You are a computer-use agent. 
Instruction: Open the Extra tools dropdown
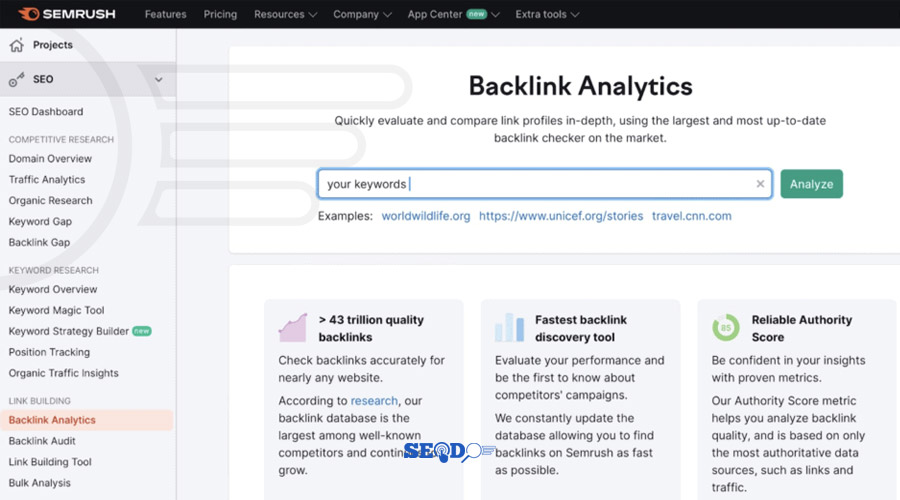(x=546, y=14)
